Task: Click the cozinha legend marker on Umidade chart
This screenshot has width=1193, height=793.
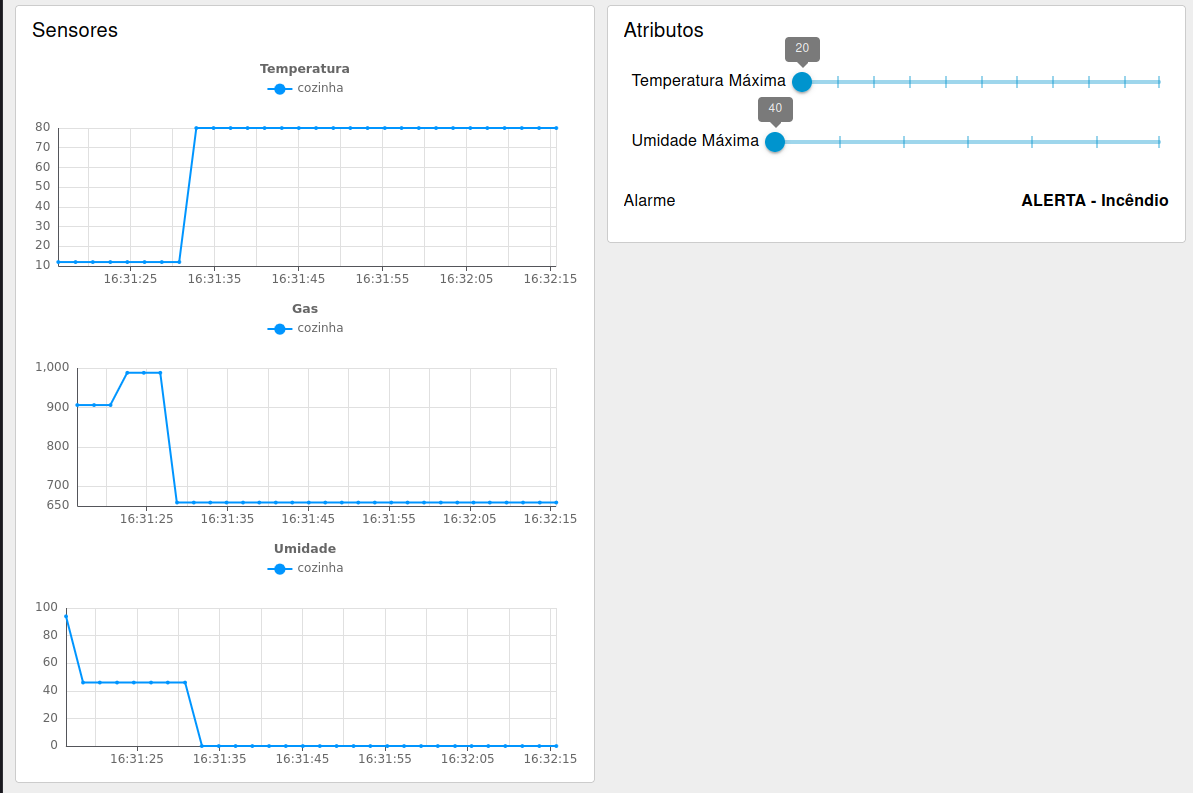Action: pos(279,567)
